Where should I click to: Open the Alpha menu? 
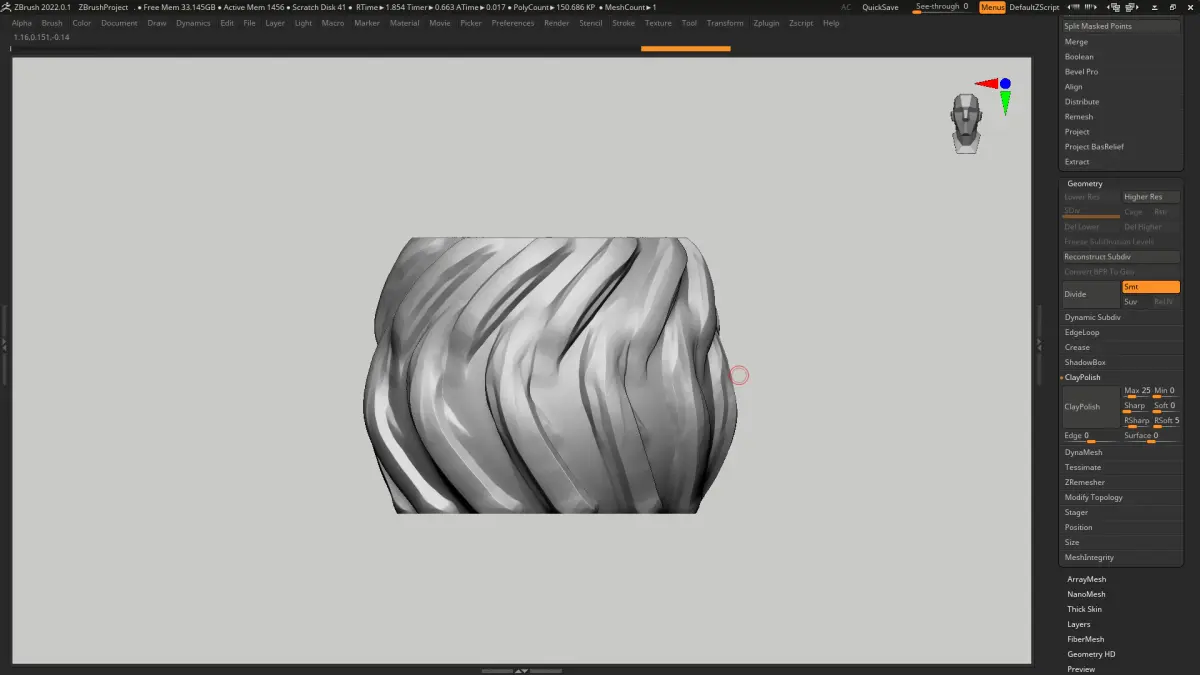(x=21, y=23)
